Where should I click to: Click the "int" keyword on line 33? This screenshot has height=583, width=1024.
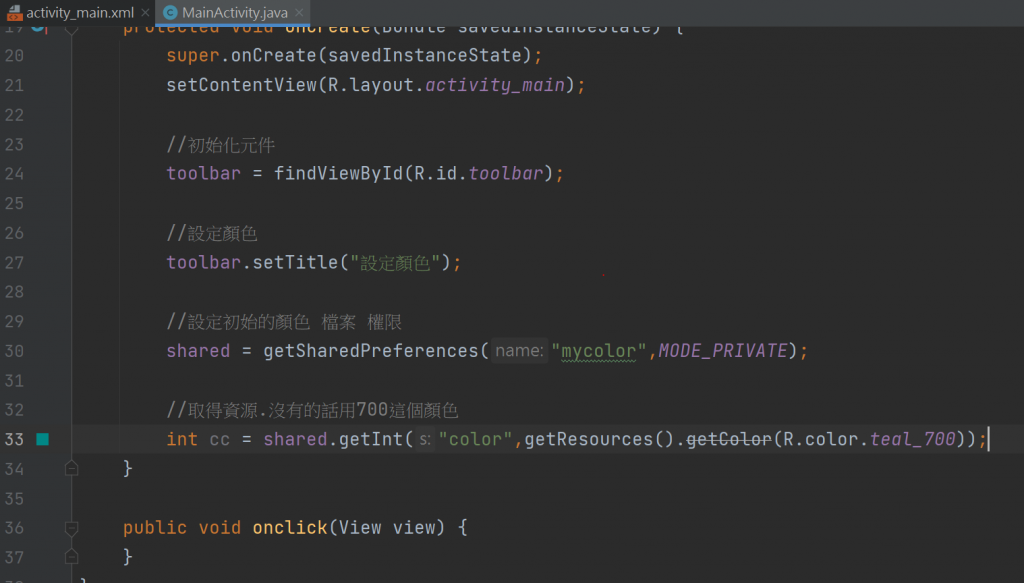(x=182, y=439)
